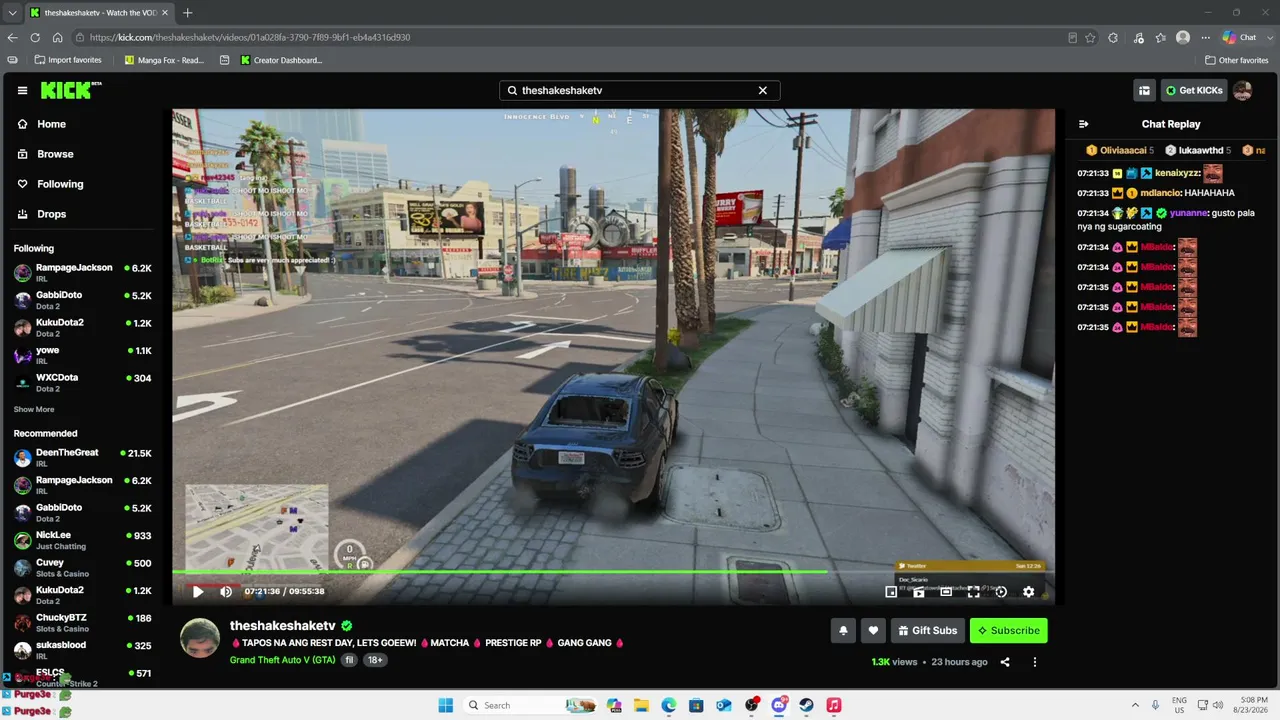The width and height of the screenshot is (1280, 720).
Task: Turn on notifications with the bell button
Action: tap(843, 630)
